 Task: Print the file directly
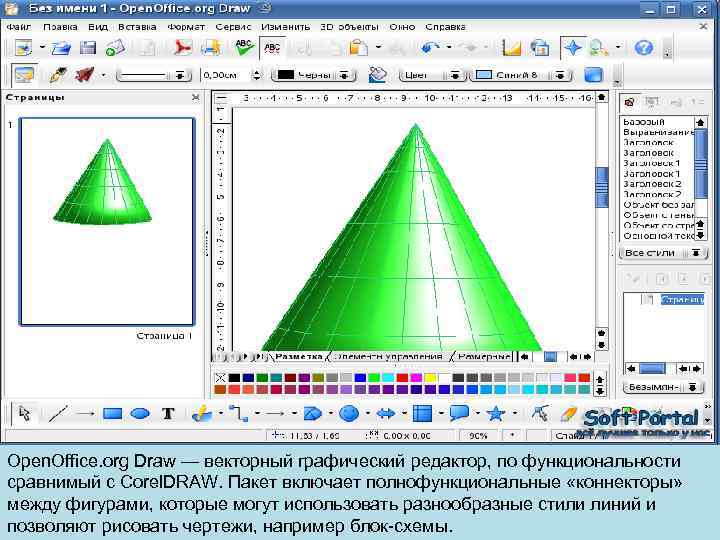click(211, 48)
